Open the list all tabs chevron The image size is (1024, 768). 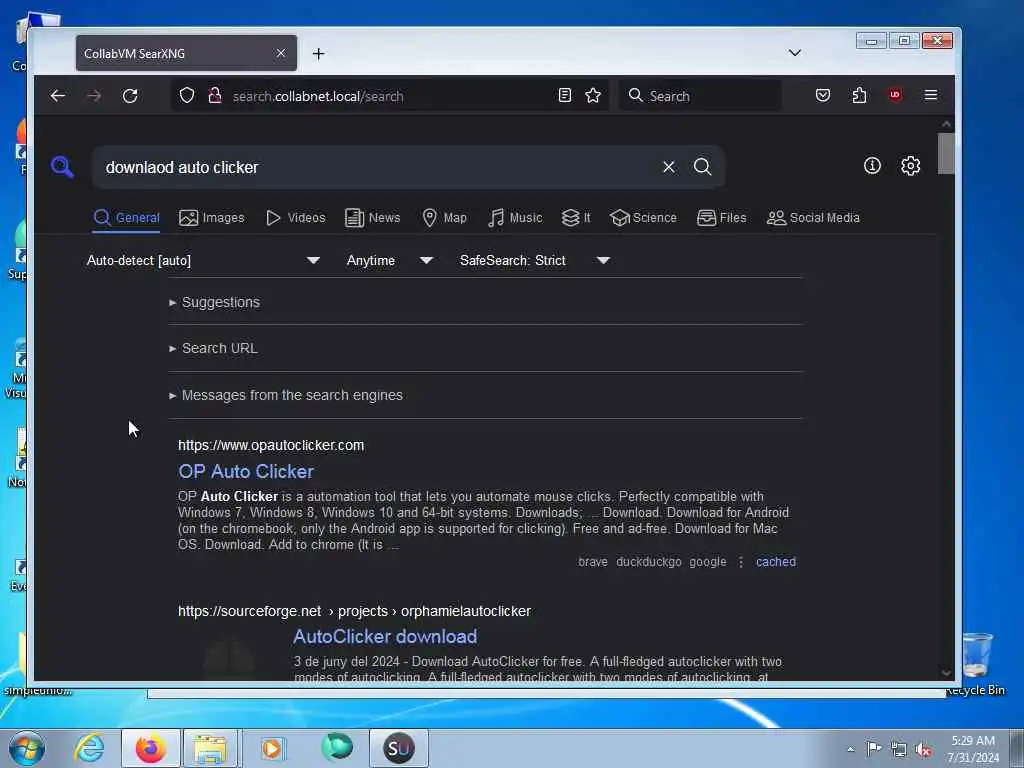tap(795, 53)
